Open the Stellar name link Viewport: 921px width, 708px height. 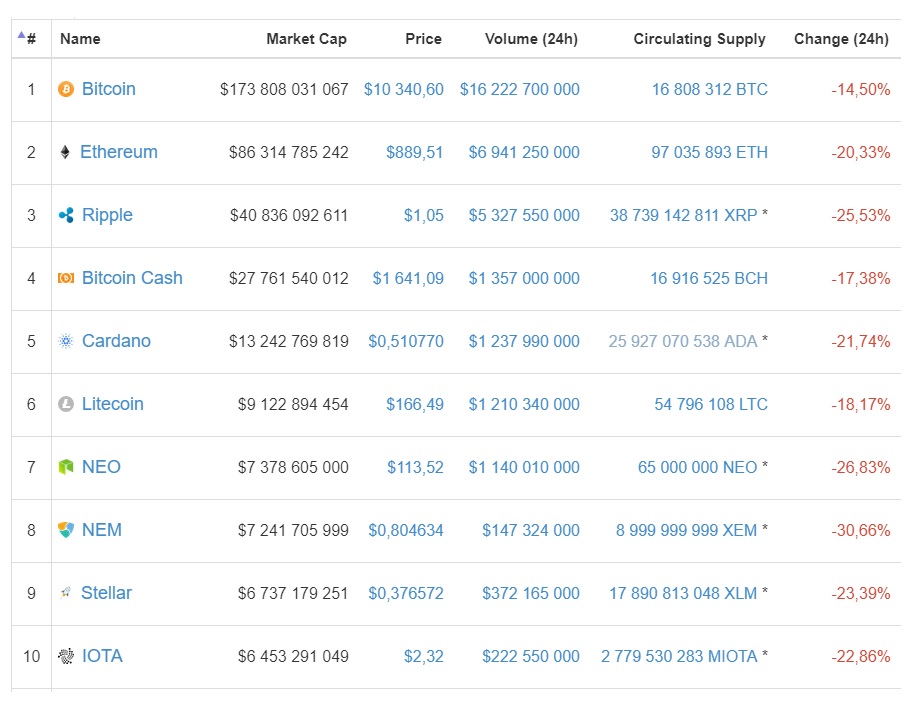click(x=106, y=592)
